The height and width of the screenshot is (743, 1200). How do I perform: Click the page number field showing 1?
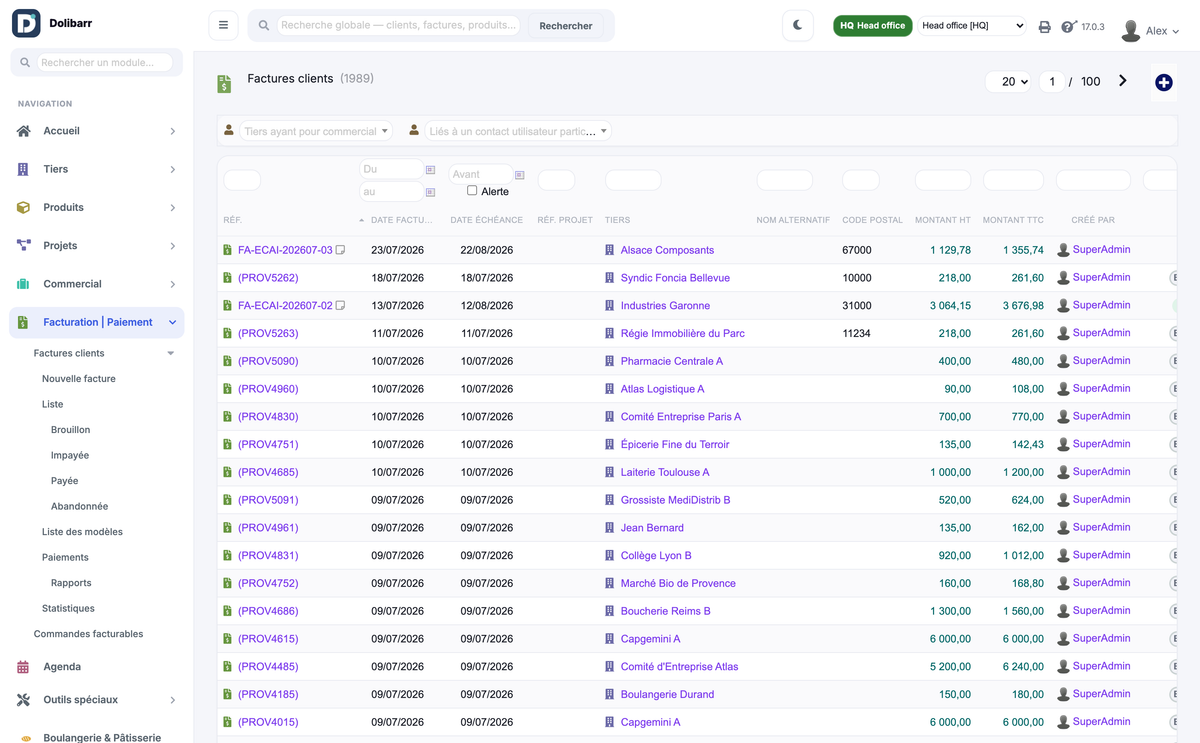pos(1052,82)
